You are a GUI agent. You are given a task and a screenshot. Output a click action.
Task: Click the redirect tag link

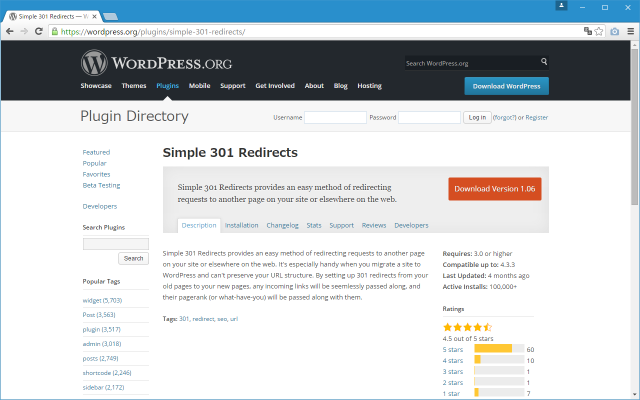(x=203, y=319)
